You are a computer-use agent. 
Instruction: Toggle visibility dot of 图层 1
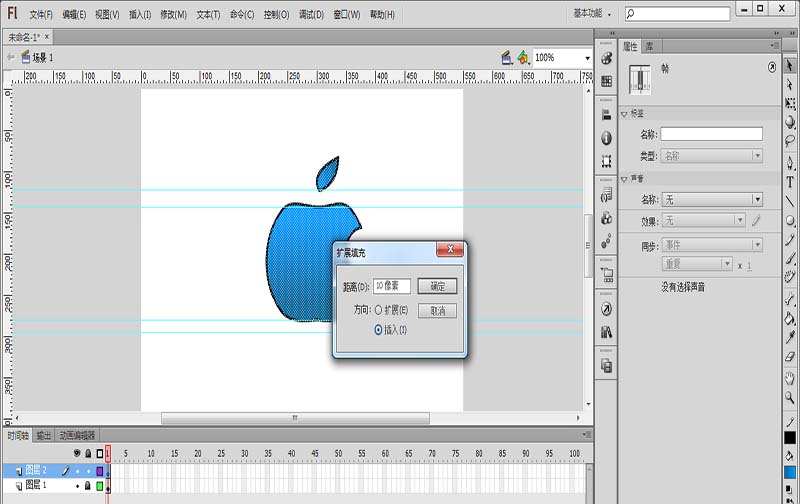[78, 486]
